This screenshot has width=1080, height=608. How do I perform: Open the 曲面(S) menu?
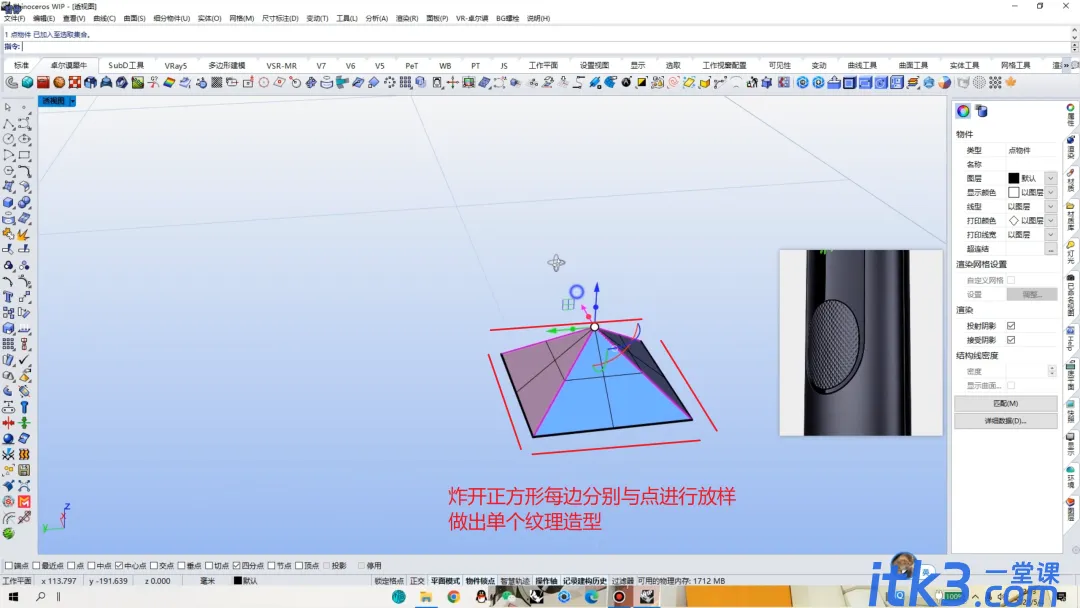[x=134, y=19]
